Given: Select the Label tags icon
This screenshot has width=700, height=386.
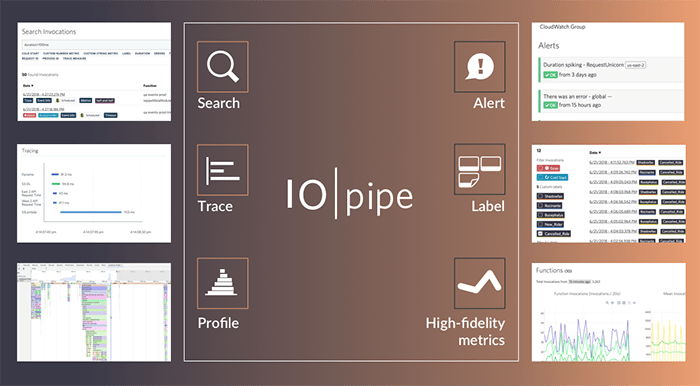Looking at the screenshot, I should [480, 169].
